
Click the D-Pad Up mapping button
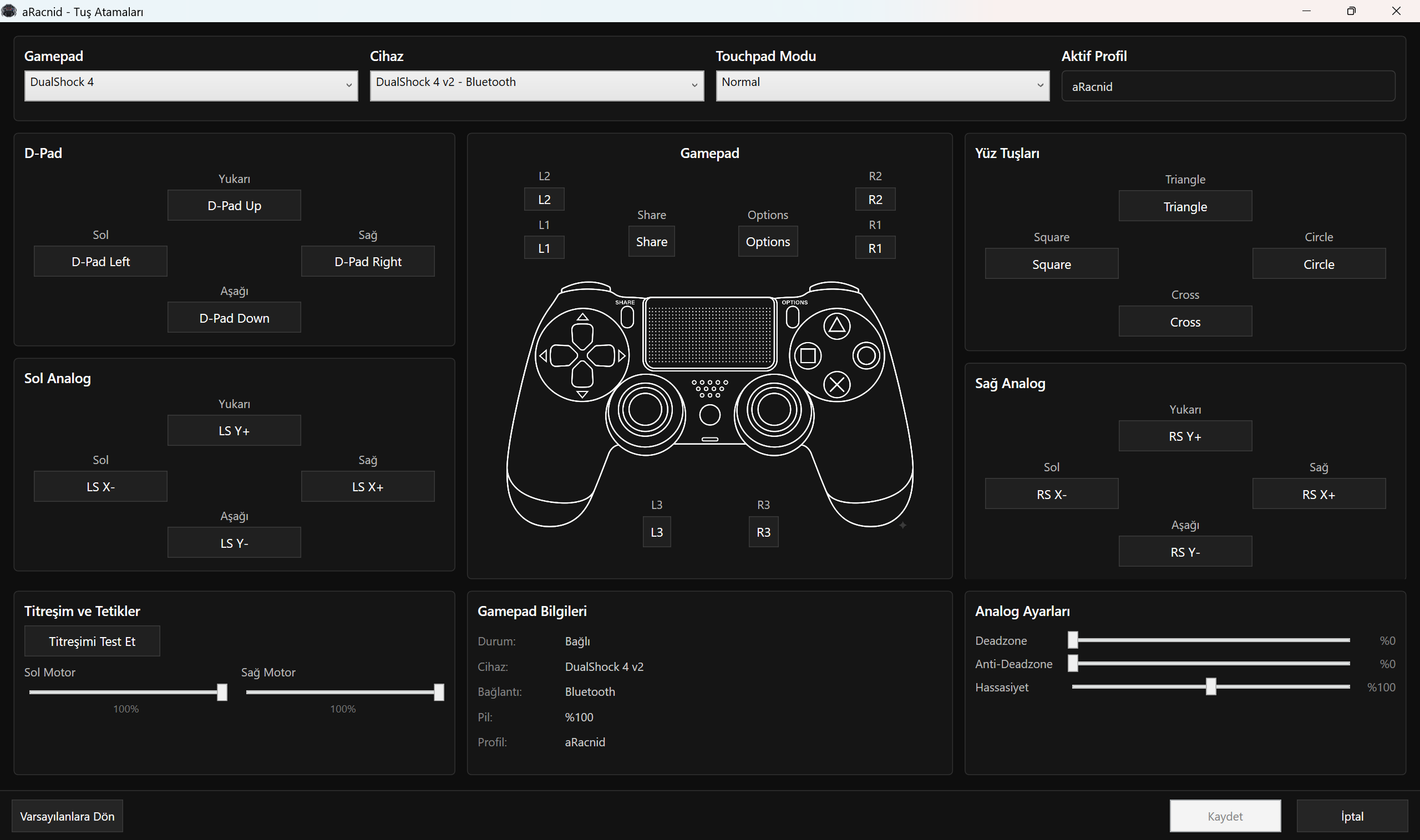(234, 205)
